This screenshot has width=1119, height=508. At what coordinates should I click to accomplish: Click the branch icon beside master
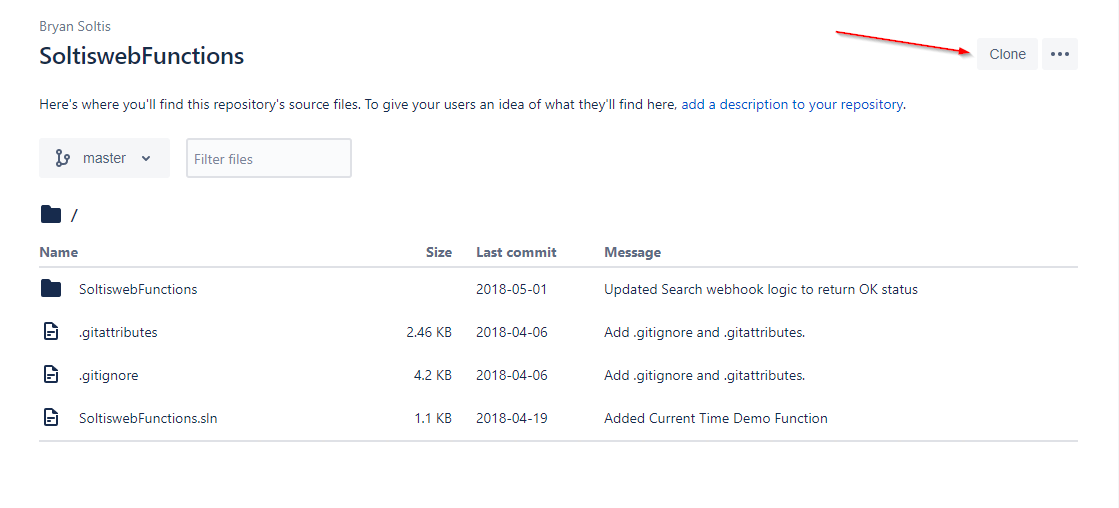point(63,158)
